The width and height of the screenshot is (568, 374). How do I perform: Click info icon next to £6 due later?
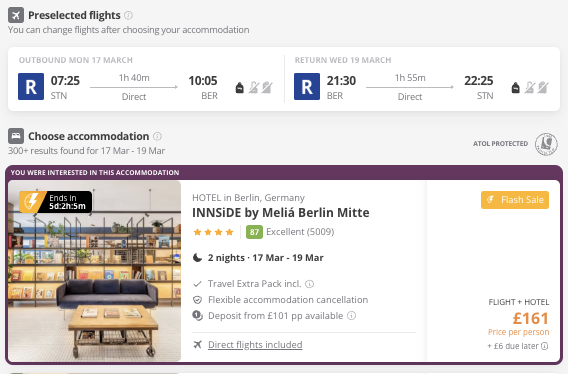pos(544,346)
